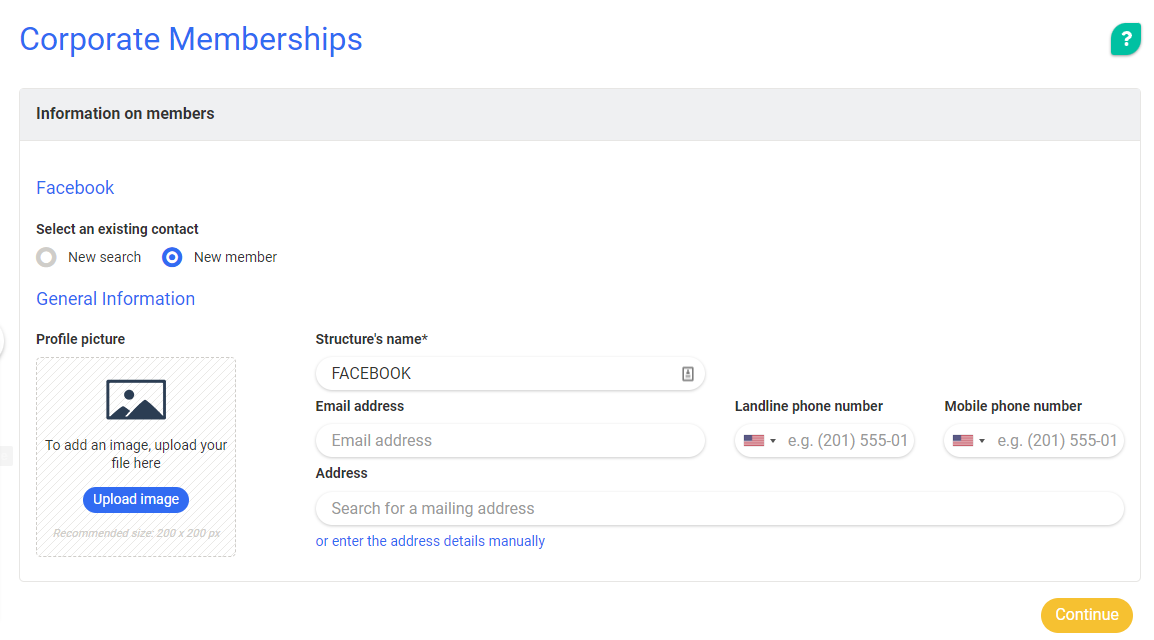Click the image placeholder icon under Profile picture
This screenshot has height=640, width=1154.
coord(136,399)
